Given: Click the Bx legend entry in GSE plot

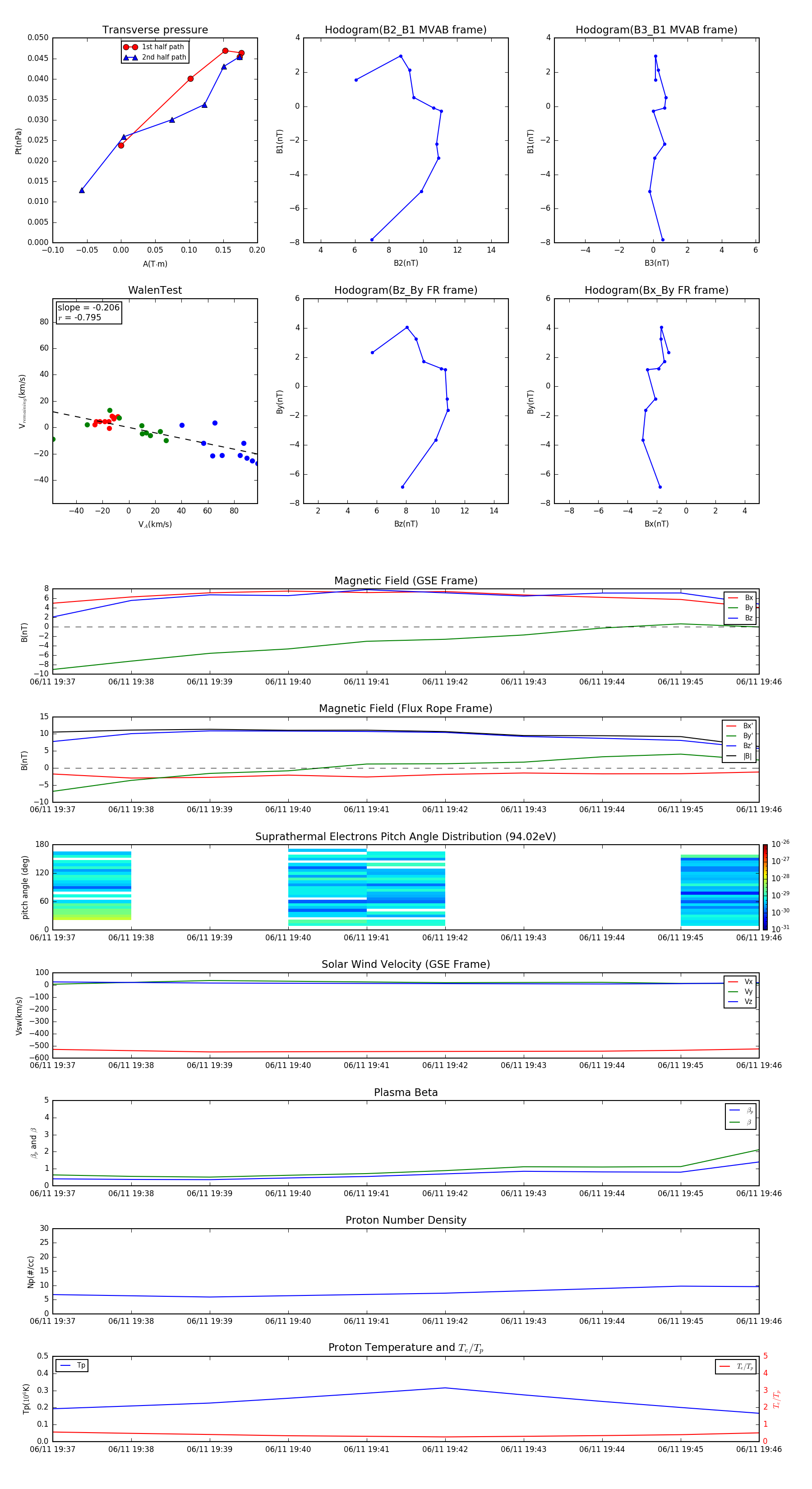Looking at the screenshot, I should click(x=740, y=598).
